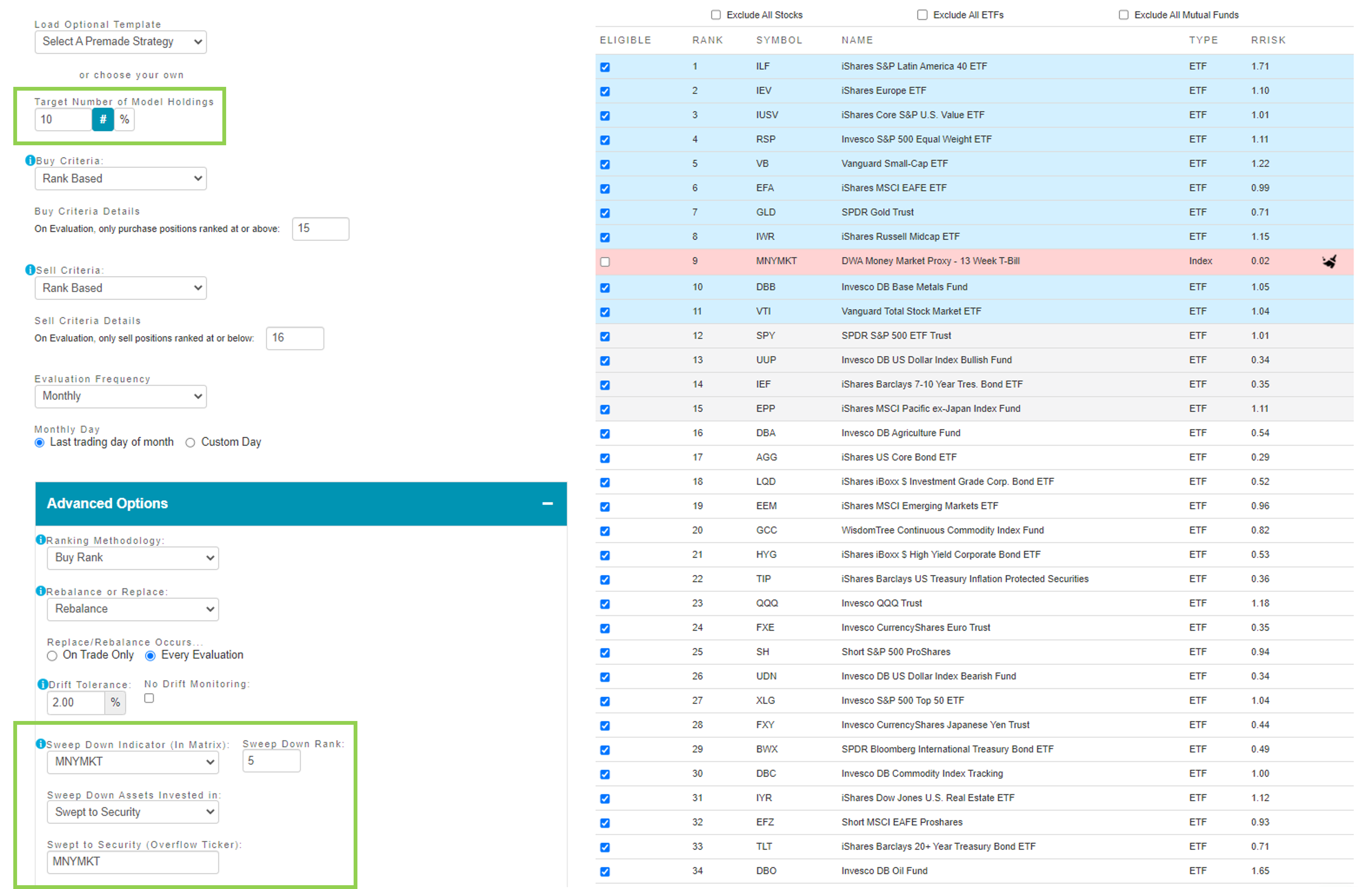Switch holdings target to % mode

click(124, 120)
